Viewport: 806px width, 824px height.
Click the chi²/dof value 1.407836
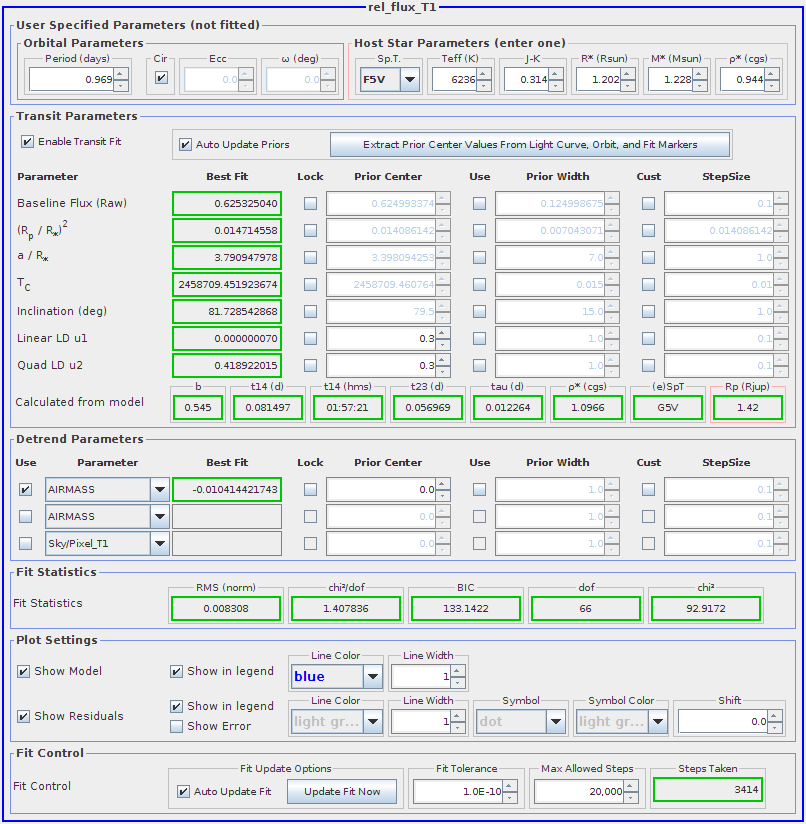(346, 609)
